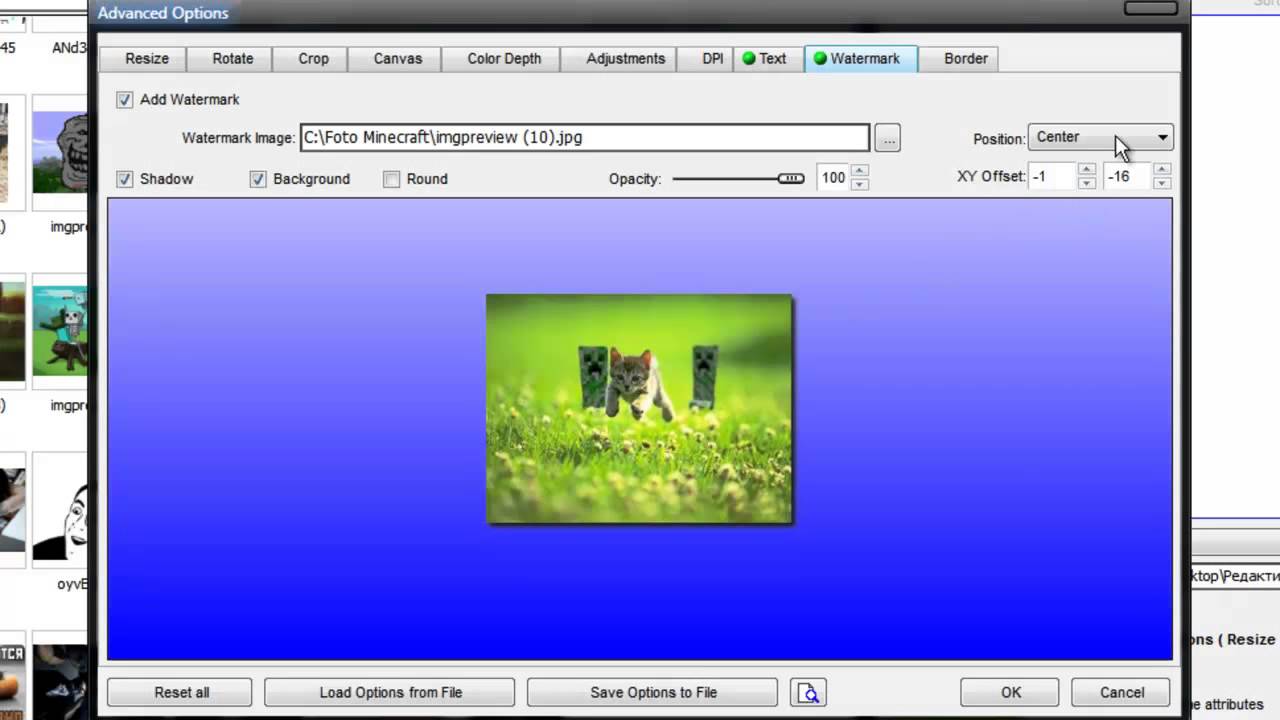This screenshot has height=720, width=1280.
Task: Confirm with the OK button
Action: pyautogui.click(x=1010, y=692)
